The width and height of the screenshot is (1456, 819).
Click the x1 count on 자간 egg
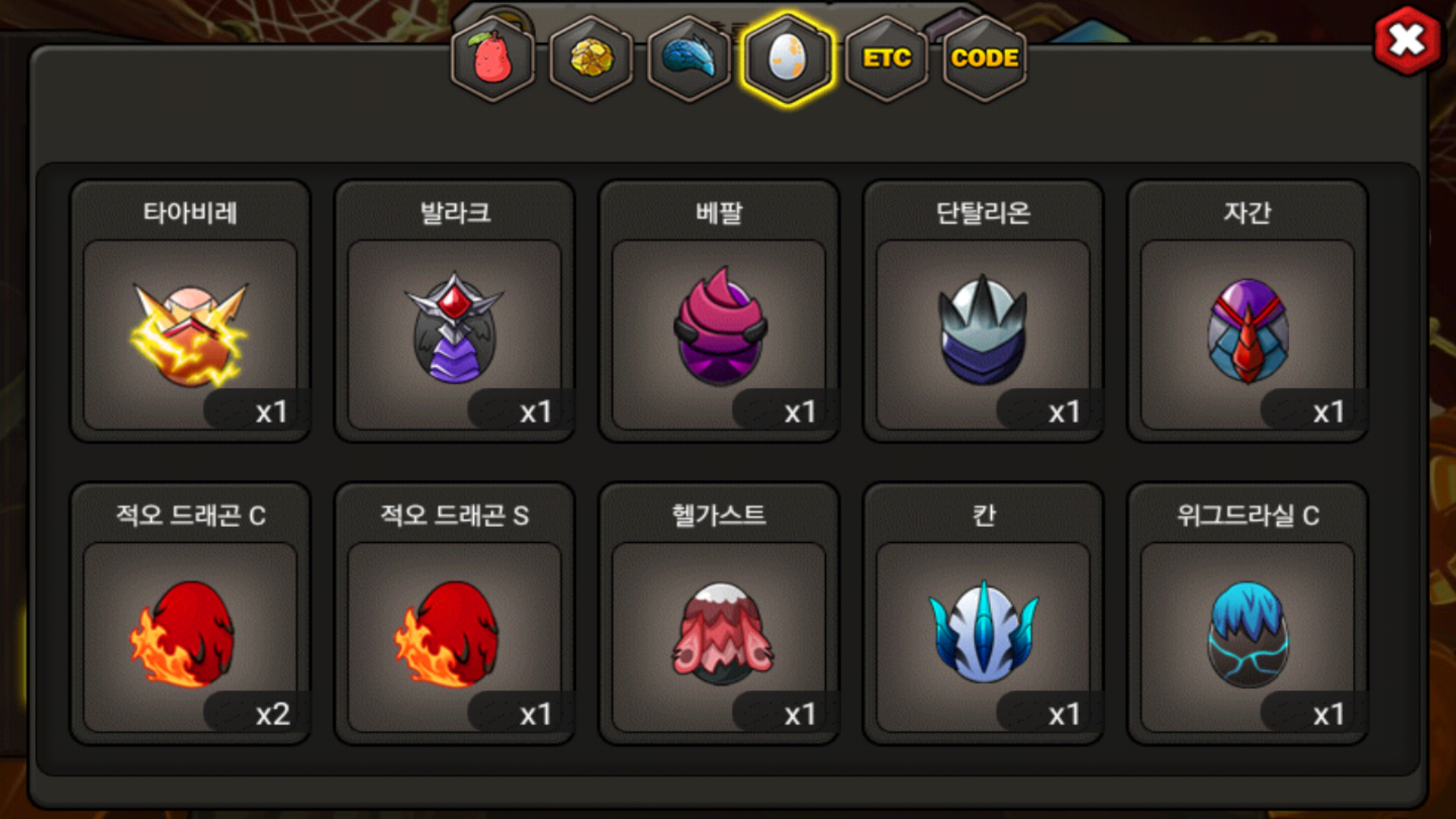point(1329,413)
